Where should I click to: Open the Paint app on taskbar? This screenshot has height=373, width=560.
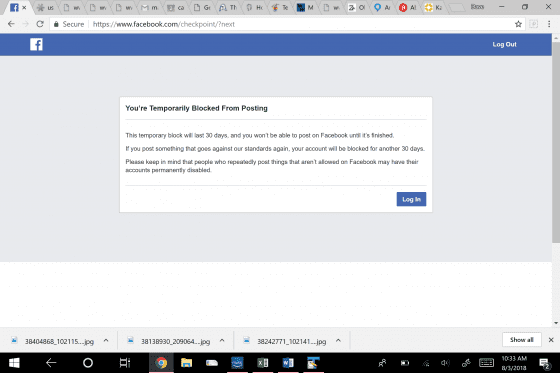click(313, 363)
